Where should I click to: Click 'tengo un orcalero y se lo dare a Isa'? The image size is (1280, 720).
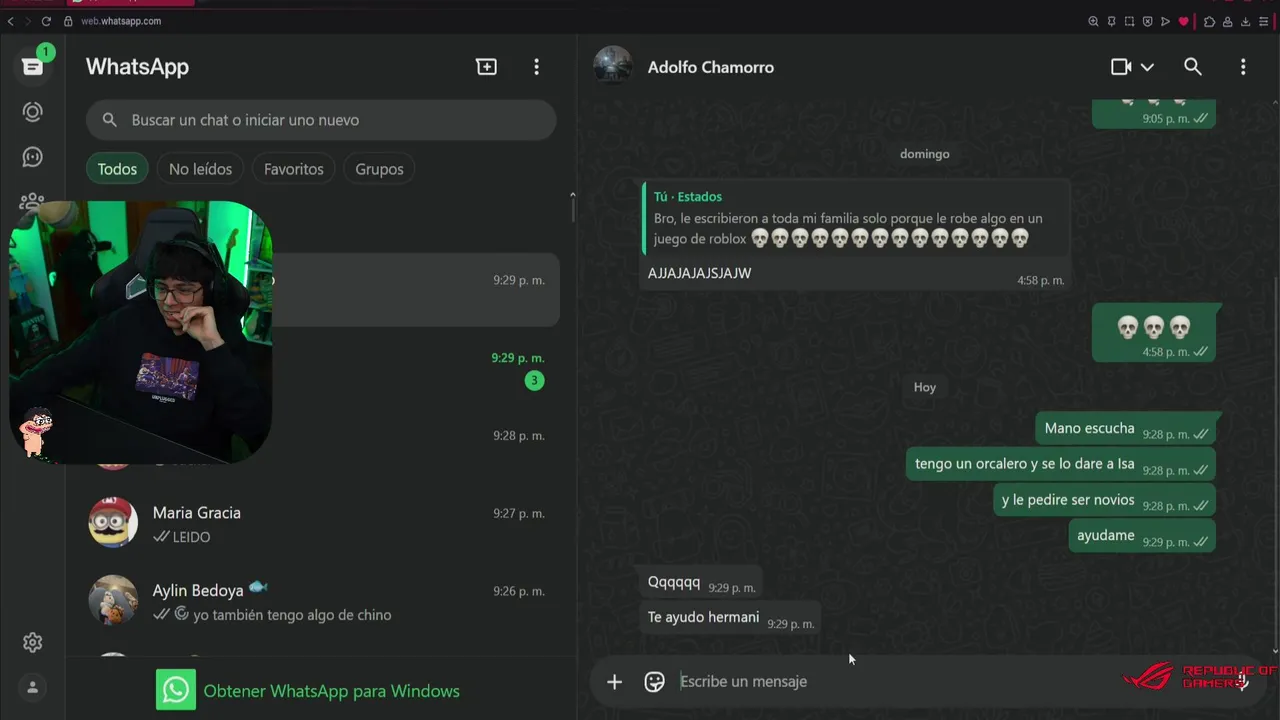click(1060, 465)
